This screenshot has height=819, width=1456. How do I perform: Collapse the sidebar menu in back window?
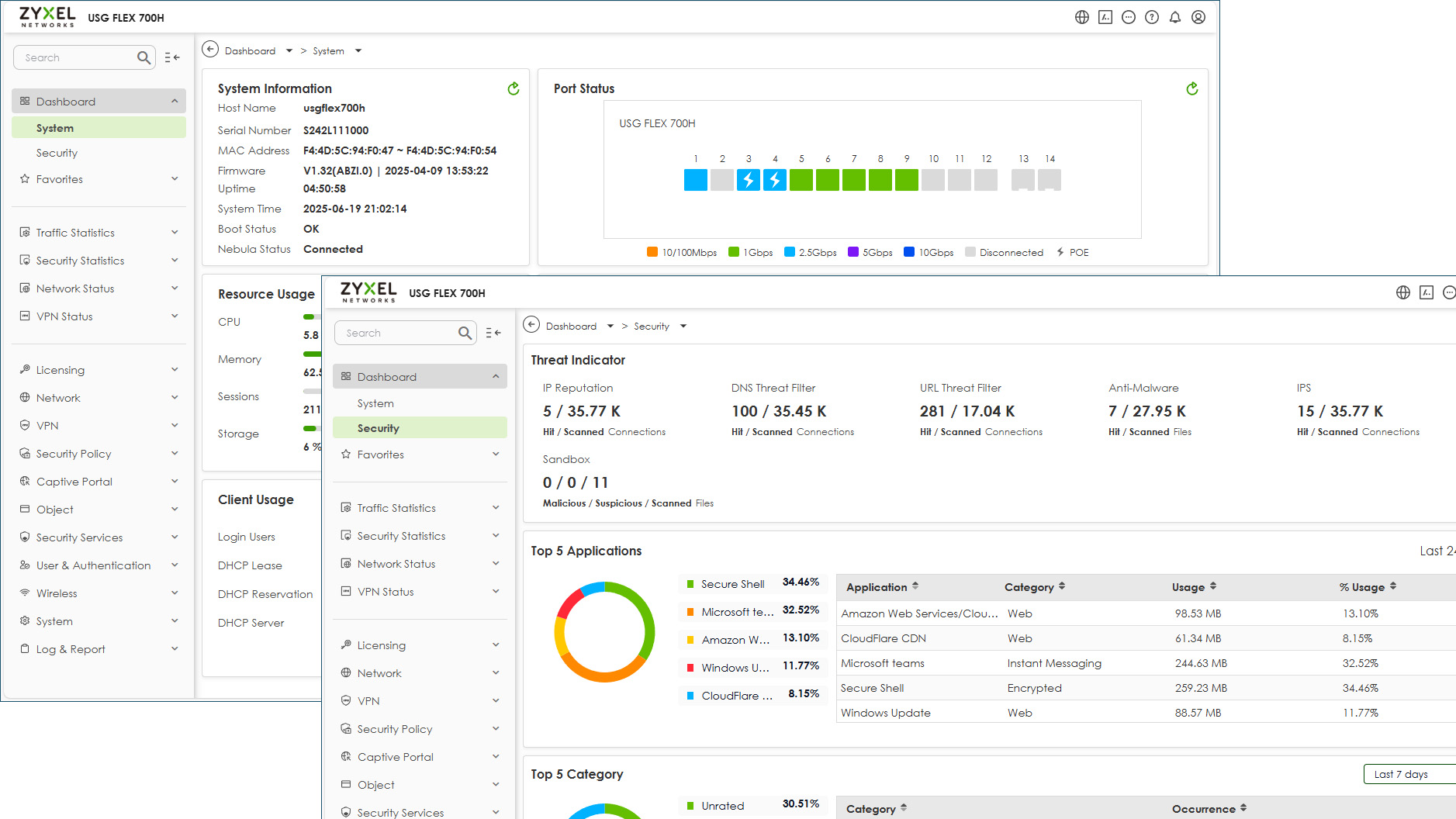[x=172, y=57]
